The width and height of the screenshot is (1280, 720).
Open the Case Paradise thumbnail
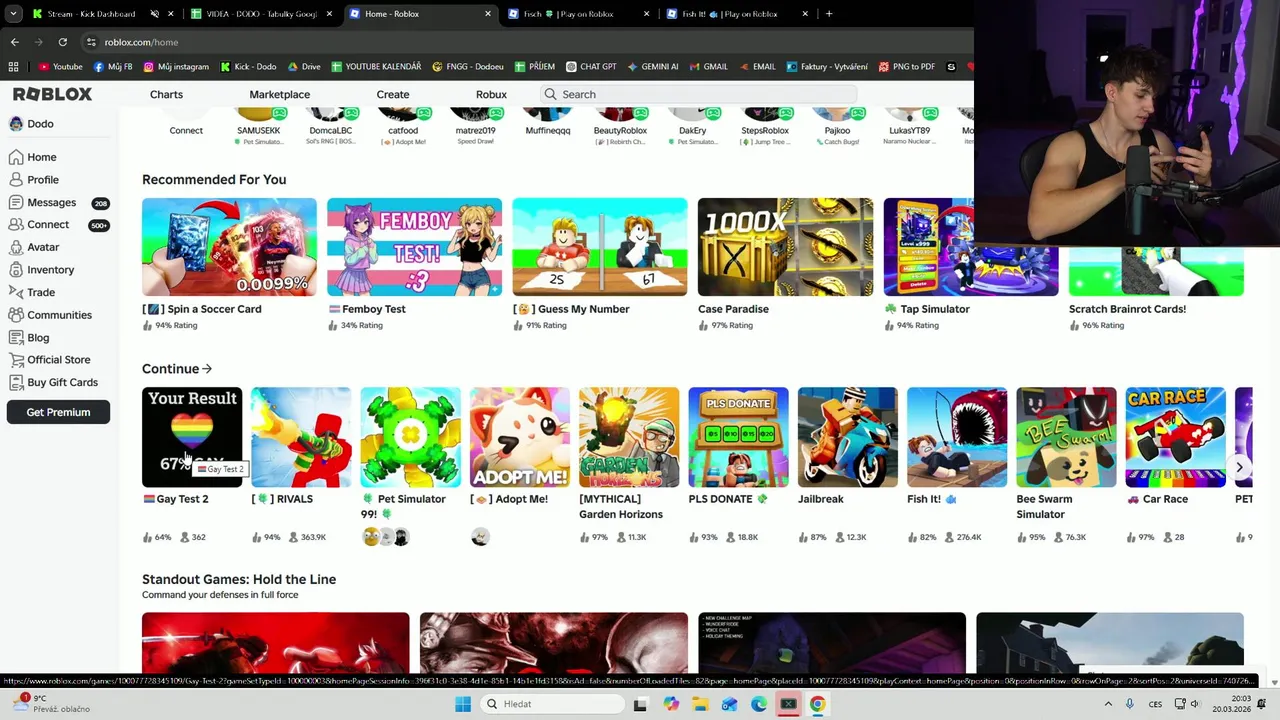coord(785,247)
